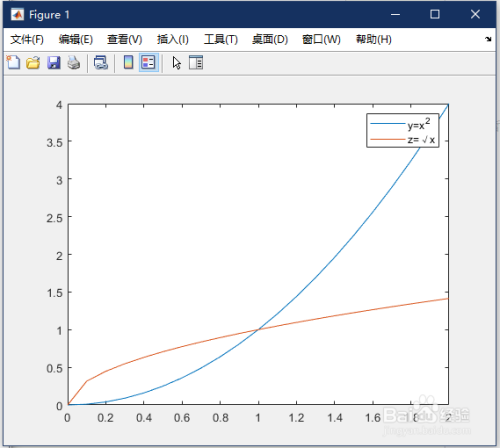
Task: Click the x-axis tick label 1.2
Action: pos(296,418)
